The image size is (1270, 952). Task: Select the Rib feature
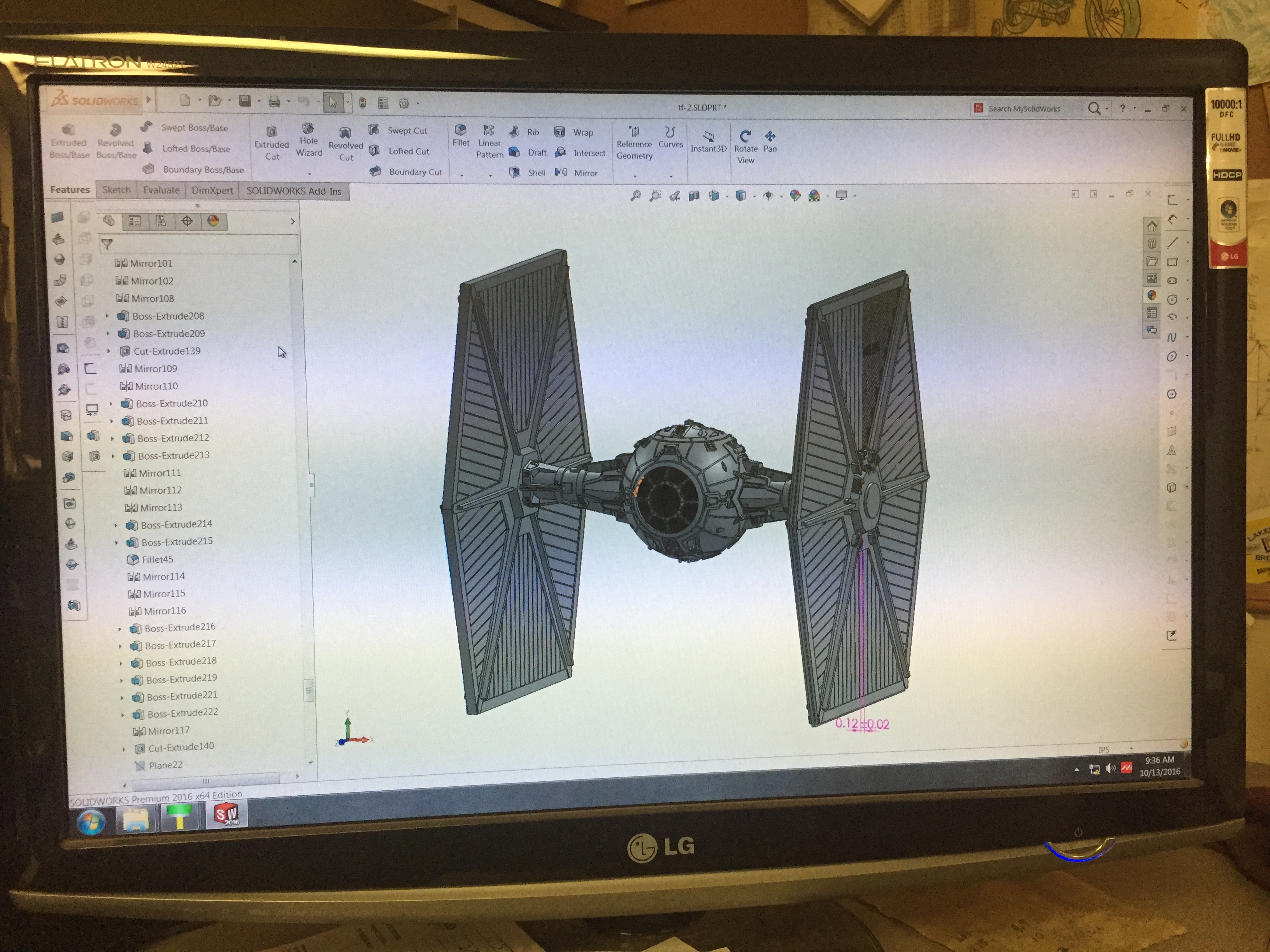point(524,132)
